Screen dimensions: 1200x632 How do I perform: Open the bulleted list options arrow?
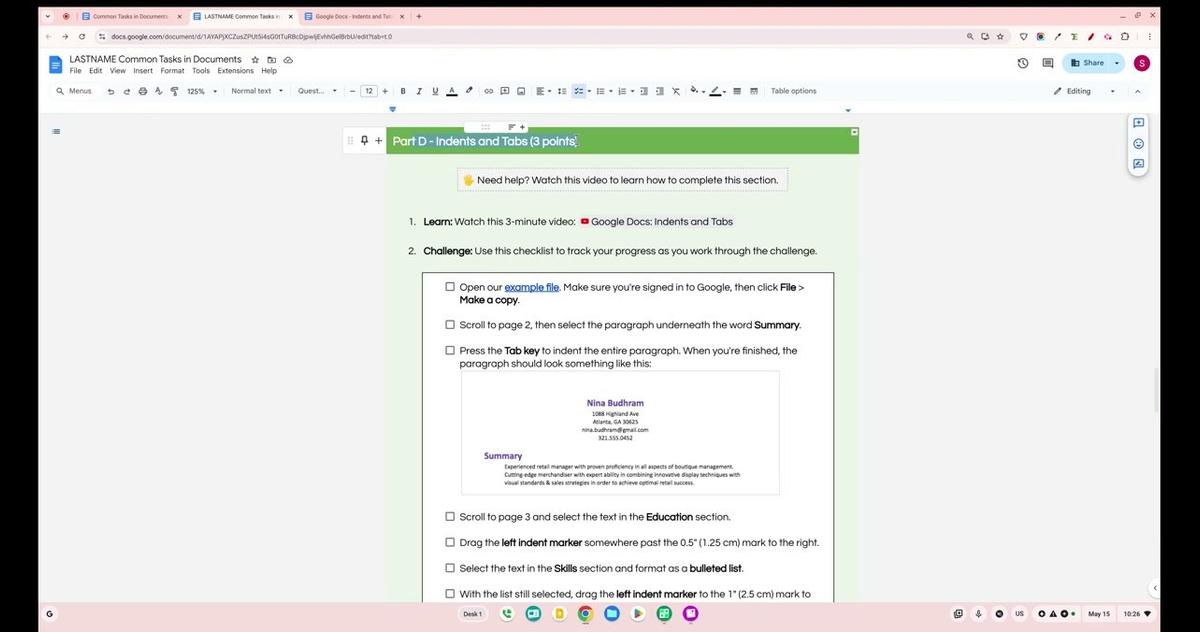click(x=611, y=91)
